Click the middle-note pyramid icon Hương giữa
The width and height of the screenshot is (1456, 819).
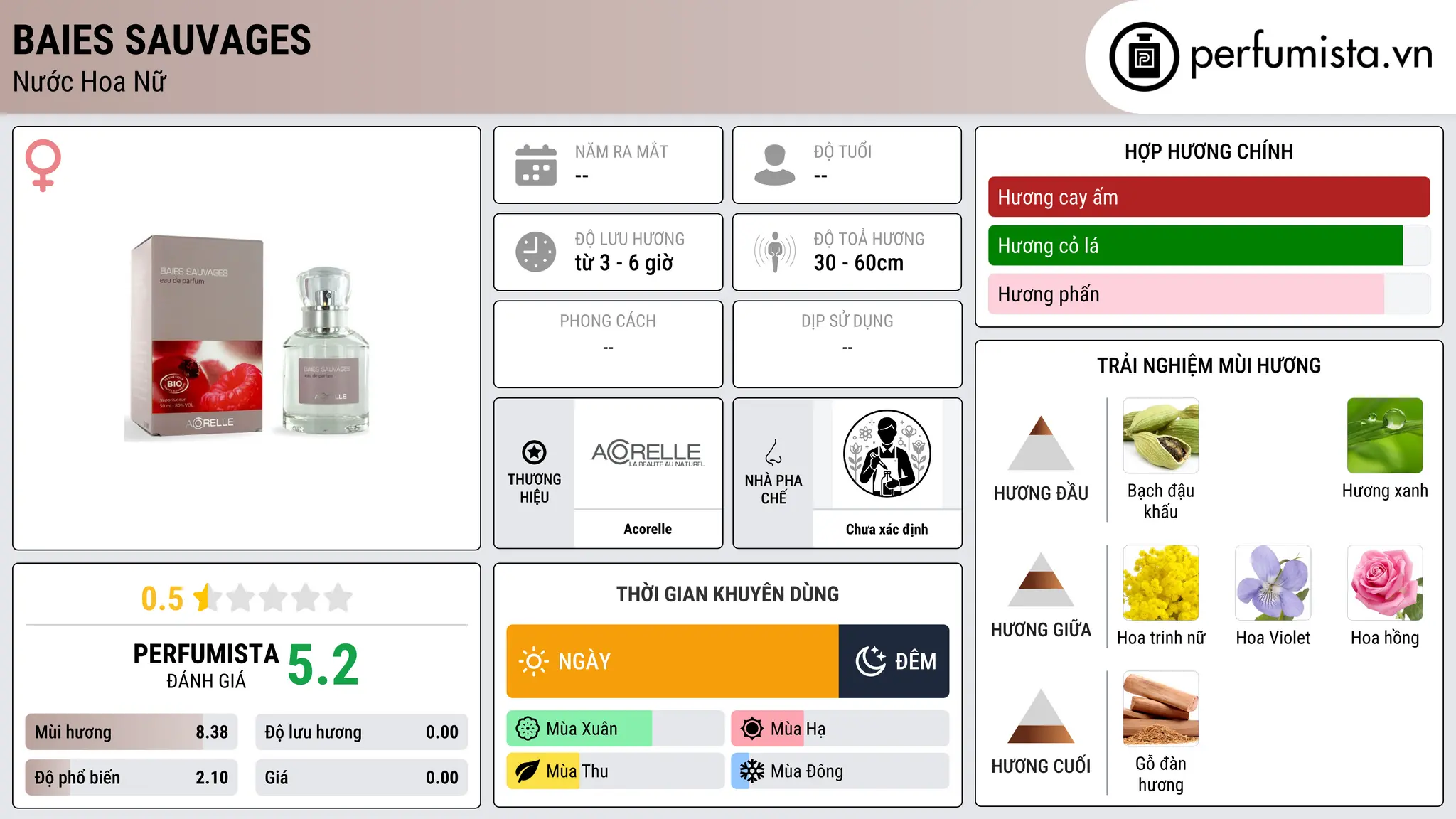coord(1041,579)
